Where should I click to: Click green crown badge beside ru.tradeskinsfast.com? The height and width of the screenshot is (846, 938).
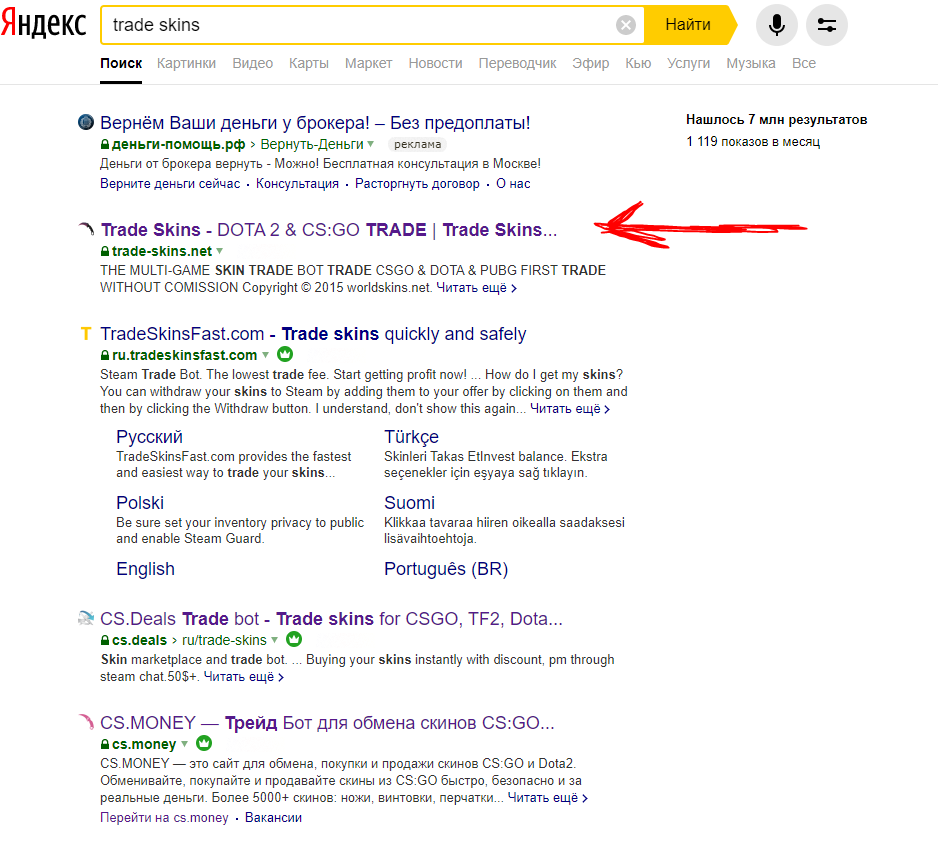(x=285, y=354)
